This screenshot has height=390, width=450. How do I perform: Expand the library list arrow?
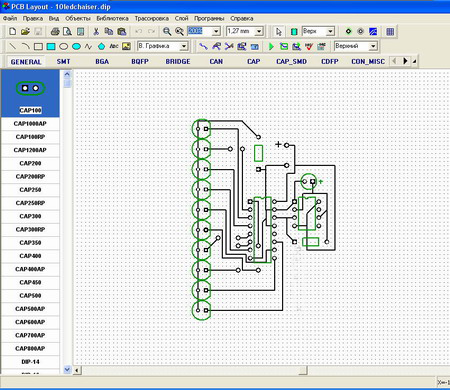[414, 61]
